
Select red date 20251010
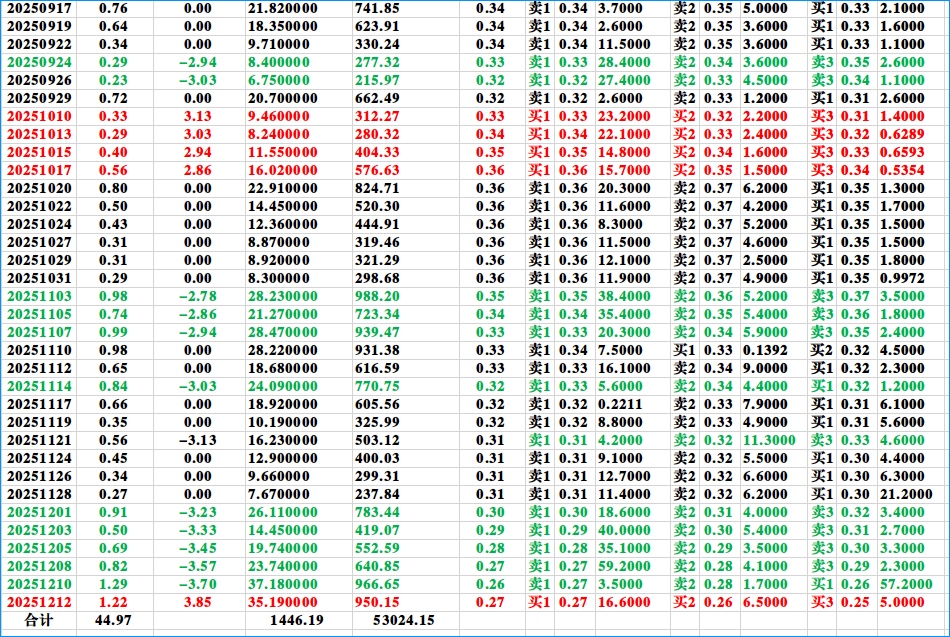click(x=39, y=116)
